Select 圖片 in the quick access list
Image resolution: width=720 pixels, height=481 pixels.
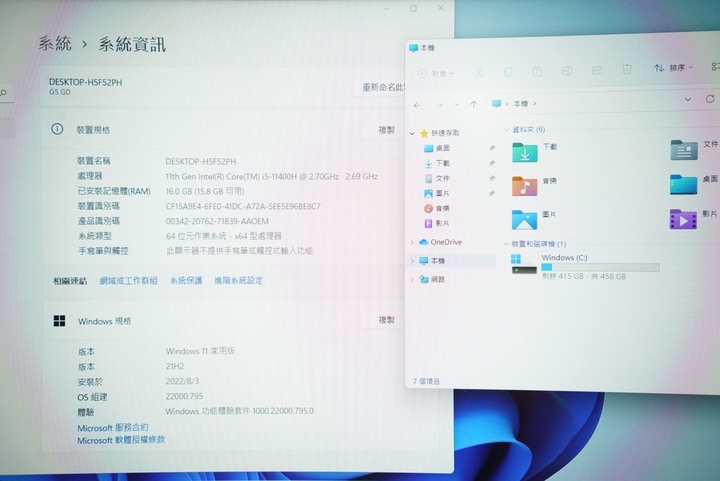pyautogui.click(x=437, y=193)
